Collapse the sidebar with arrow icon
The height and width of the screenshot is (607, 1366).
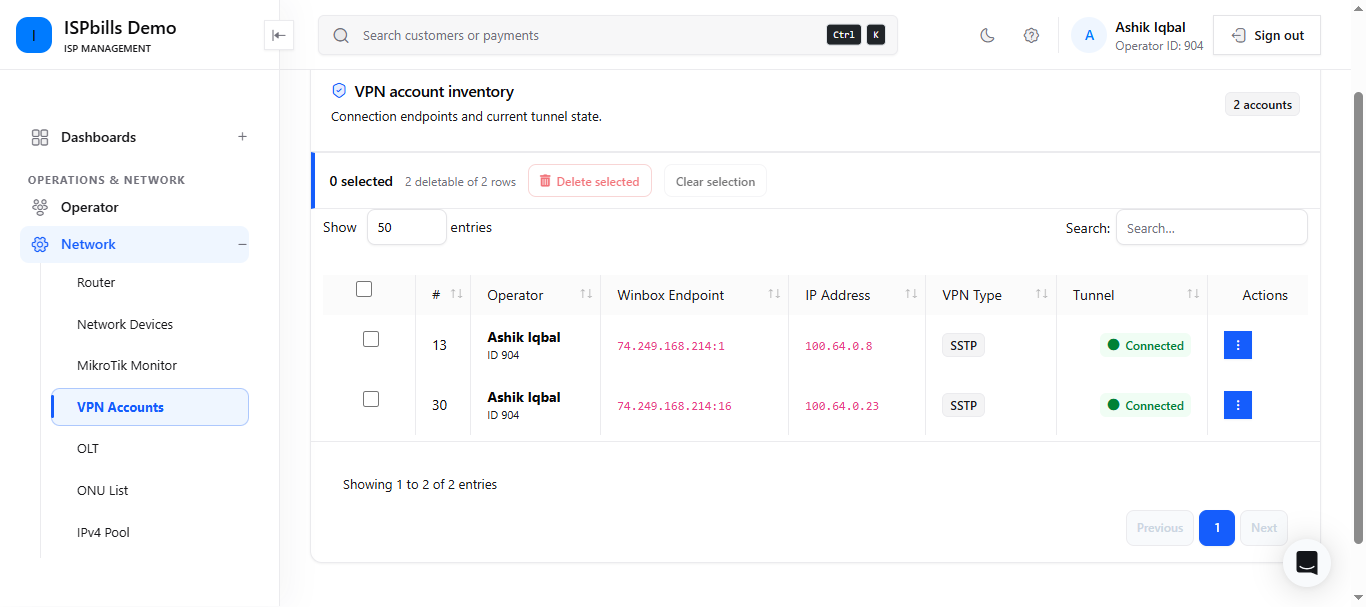(x=279, y=35)
